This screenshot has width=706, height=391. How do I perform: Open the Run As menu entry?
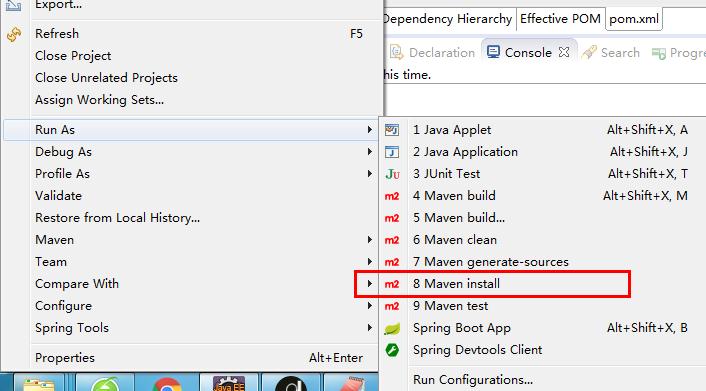tap(191, 130)
